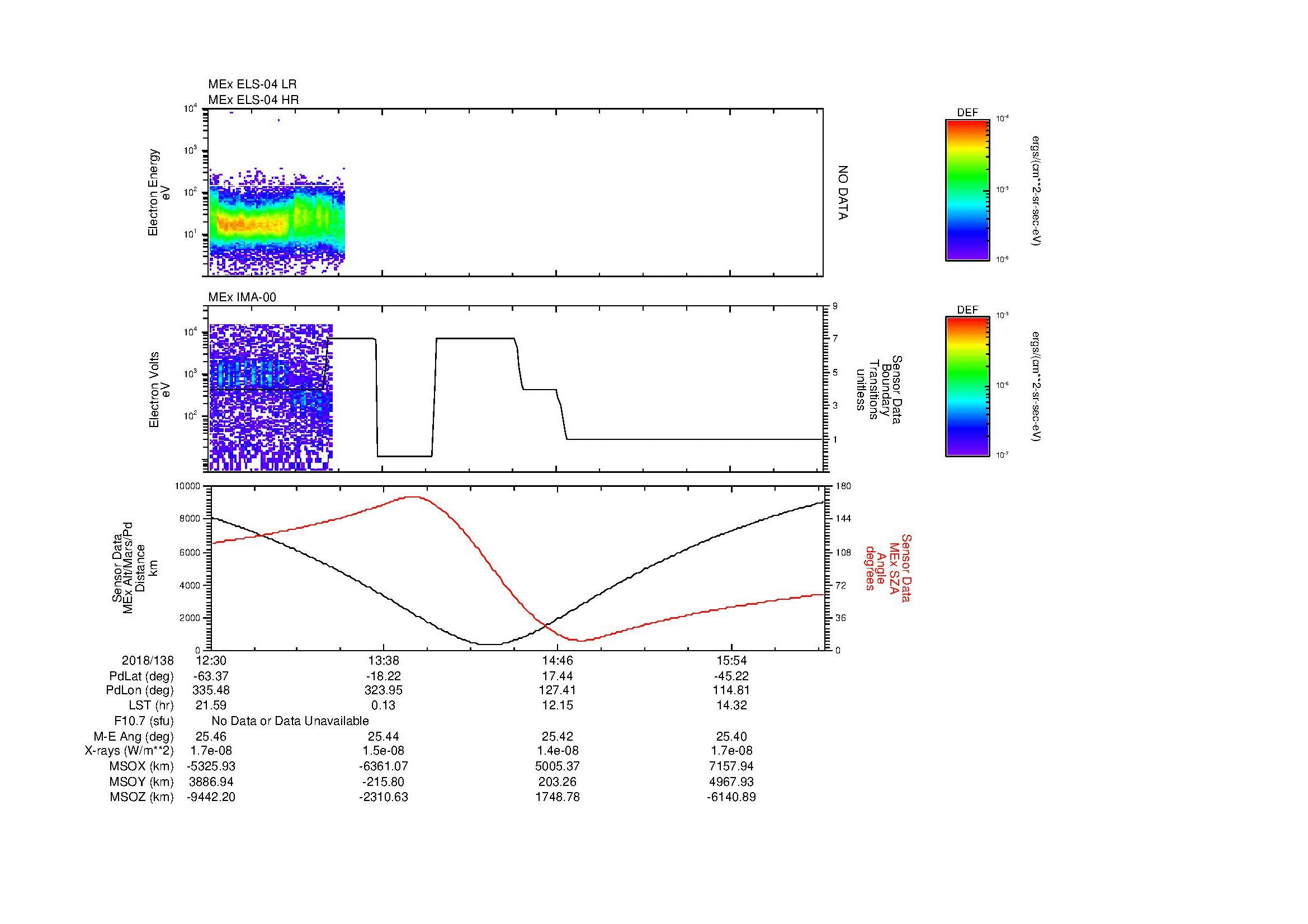1308x924 pixels.
Task: Click the 'X-rays (W/m**2)' row label
Action: coord(129,751)
